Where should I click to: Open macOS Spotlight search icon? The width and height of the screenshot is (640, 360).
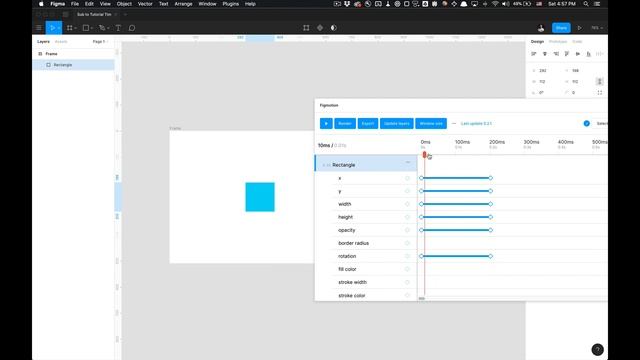tap(586, 4)
